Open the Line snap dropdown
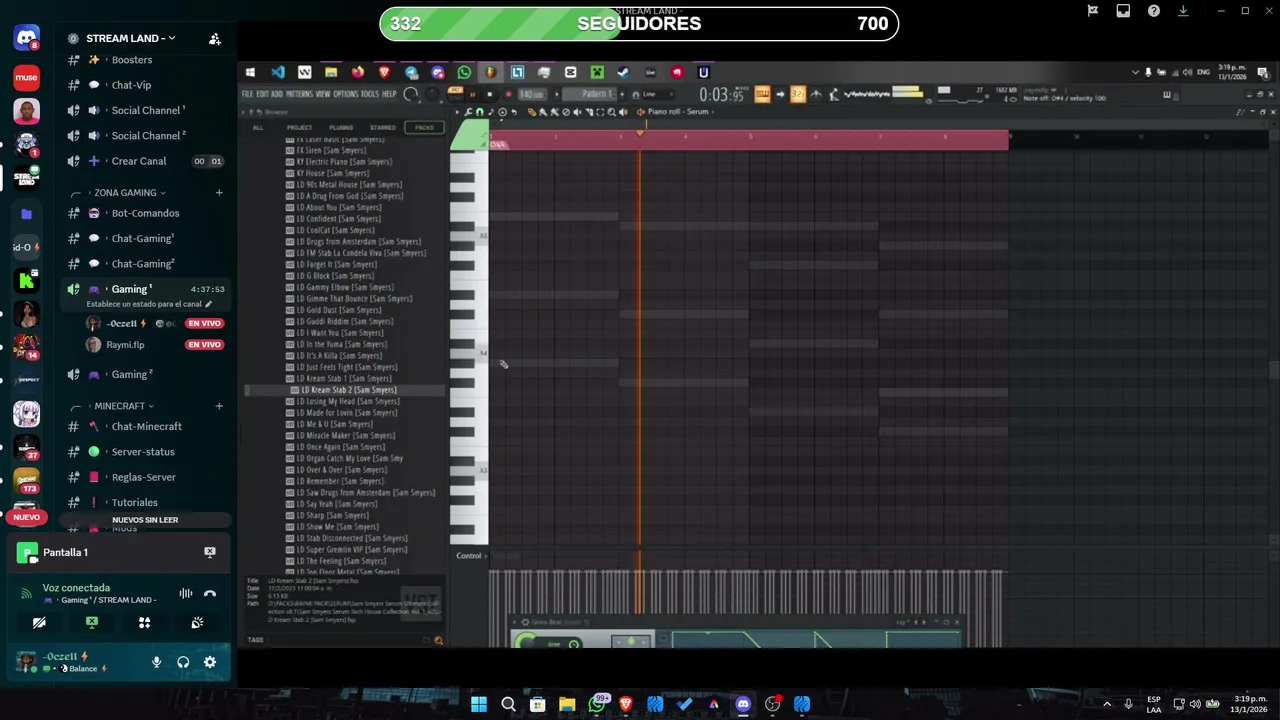The image size is (1280, 720). coord(657,94)
